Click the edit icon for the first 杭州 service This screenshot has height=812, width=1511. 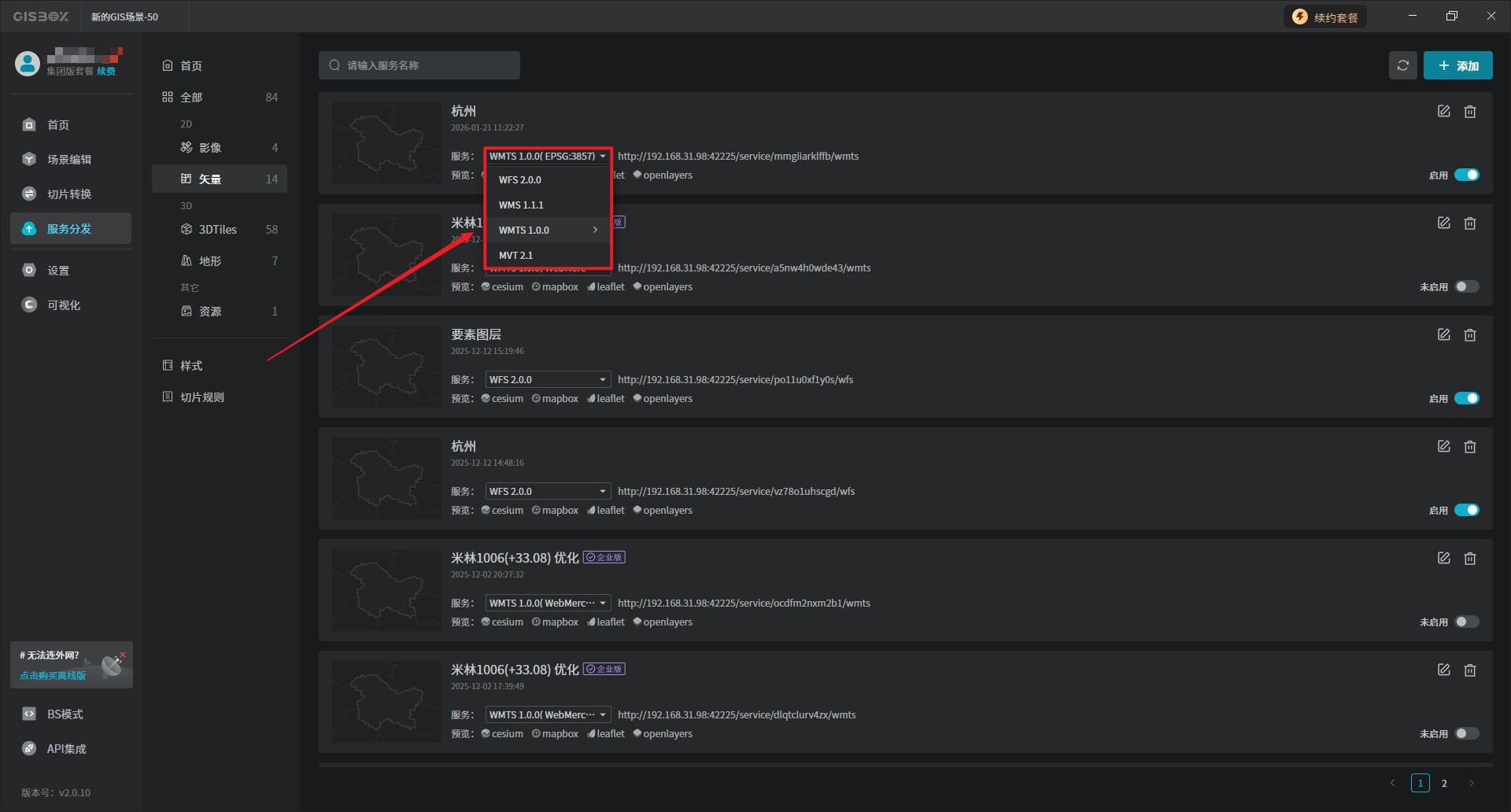point(1443,112)
